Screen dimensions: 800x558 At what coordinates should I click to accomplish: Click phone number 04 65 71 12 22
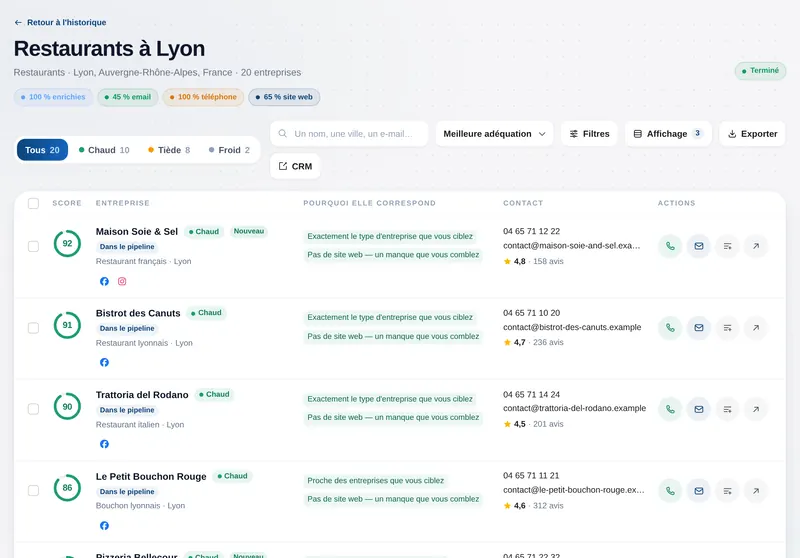[531, 232]
